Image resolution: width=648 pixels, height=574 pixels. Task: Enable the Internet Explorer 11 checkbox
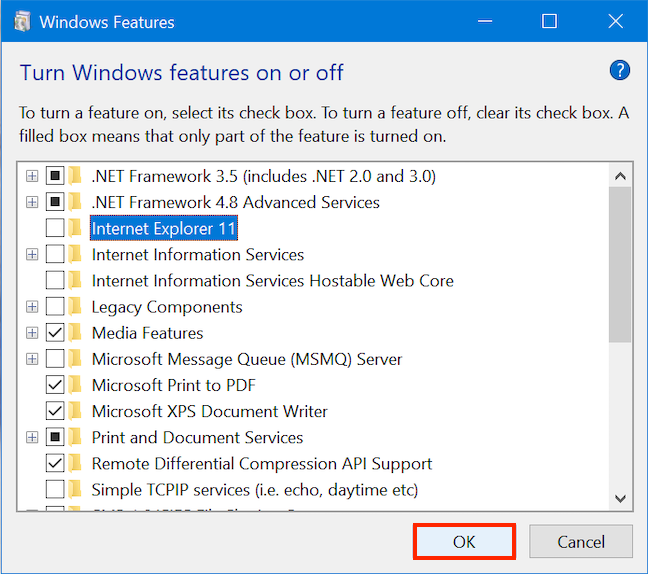(55, 228)
